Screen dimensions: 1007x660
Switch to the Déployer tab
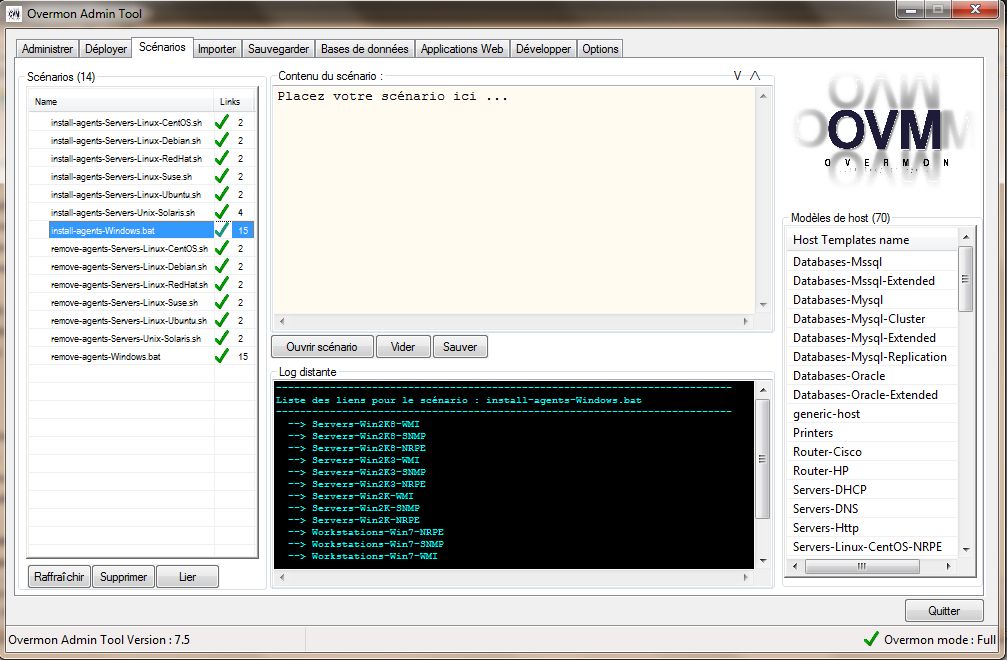106,49
